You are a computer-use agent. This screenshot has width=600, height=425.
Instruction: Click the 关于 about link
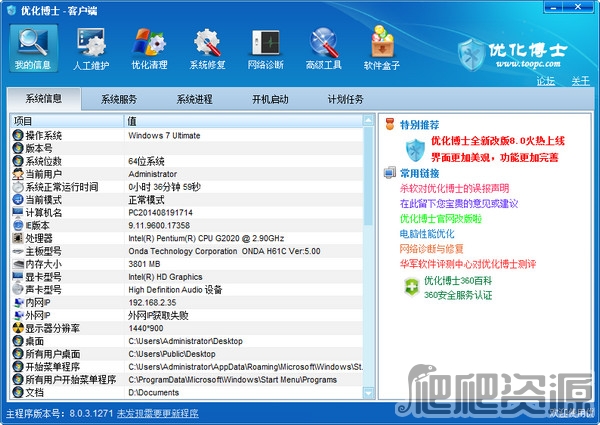(580, 81)
